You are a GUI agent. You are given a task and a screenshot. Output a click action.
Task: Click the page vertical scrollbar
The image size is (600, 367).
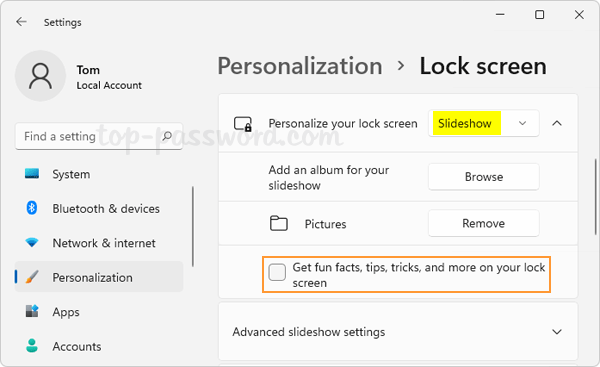[596, 197]
